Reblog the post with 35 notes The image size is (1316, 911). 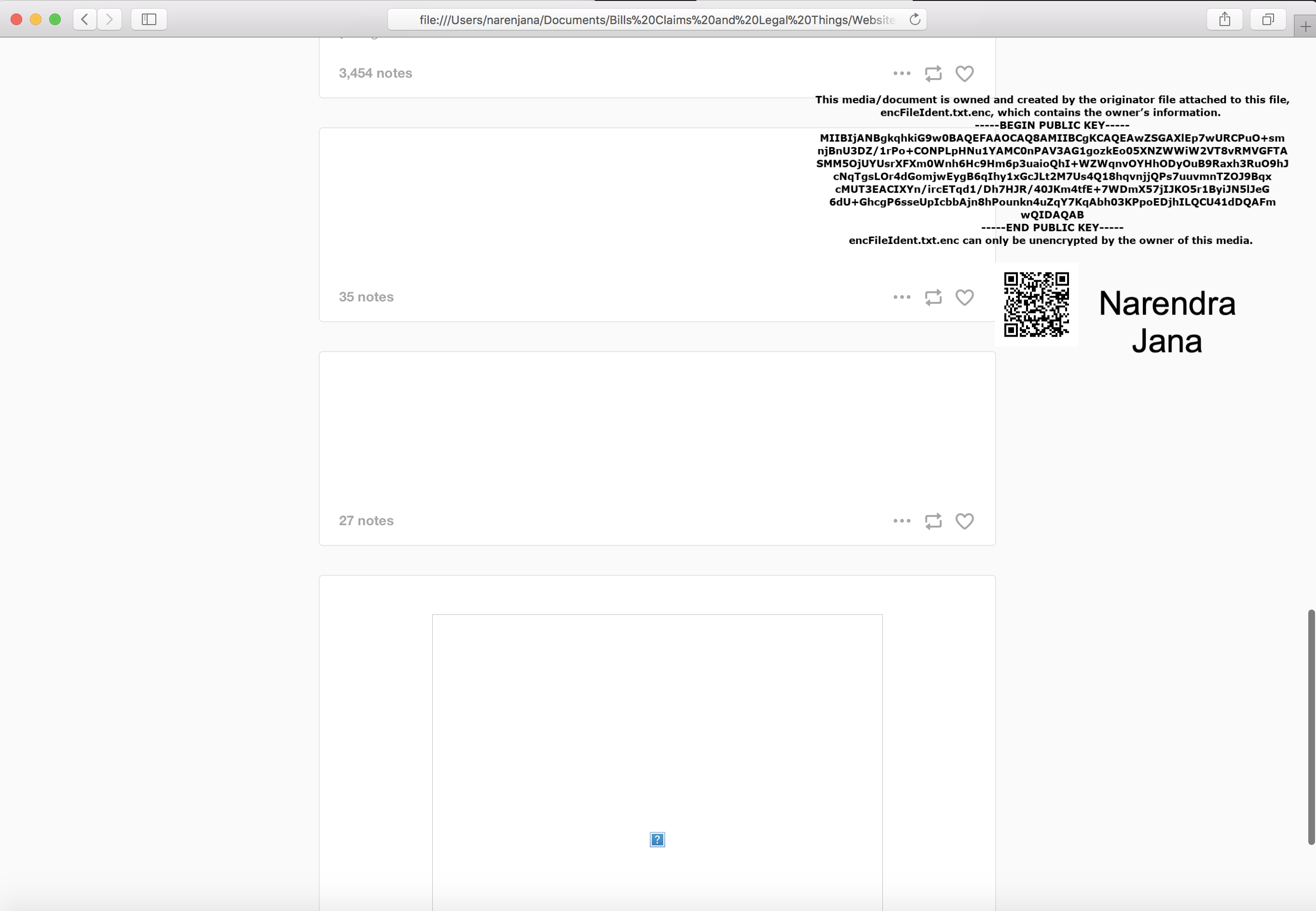click(933, 297)
